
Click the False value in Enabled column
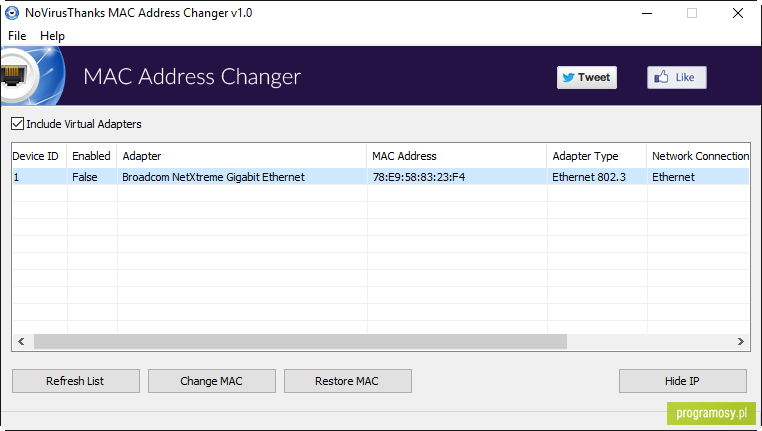[x=85, y=177]
